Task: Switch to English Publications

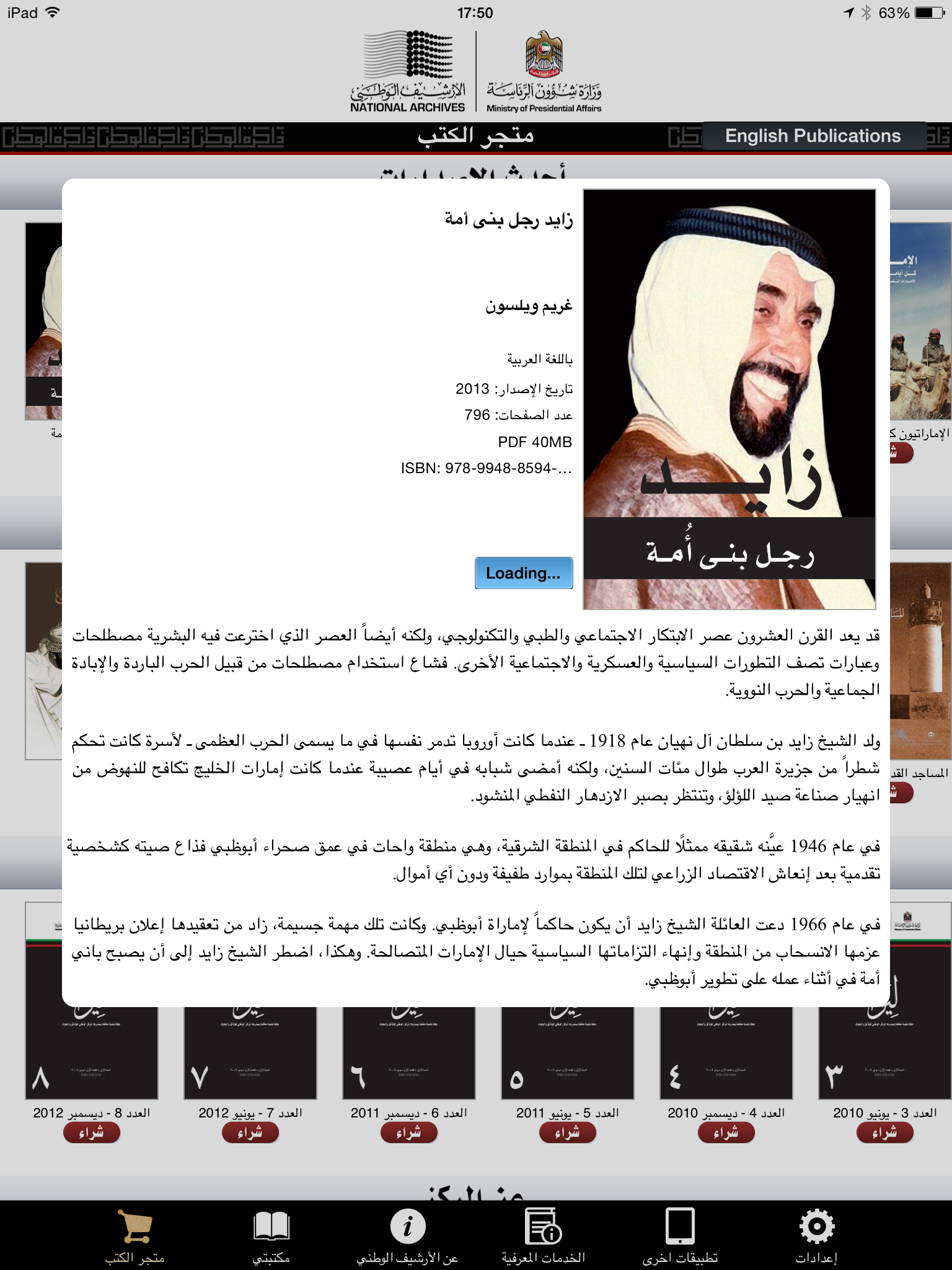Action: pyautogui.click(x=813, y=136)
